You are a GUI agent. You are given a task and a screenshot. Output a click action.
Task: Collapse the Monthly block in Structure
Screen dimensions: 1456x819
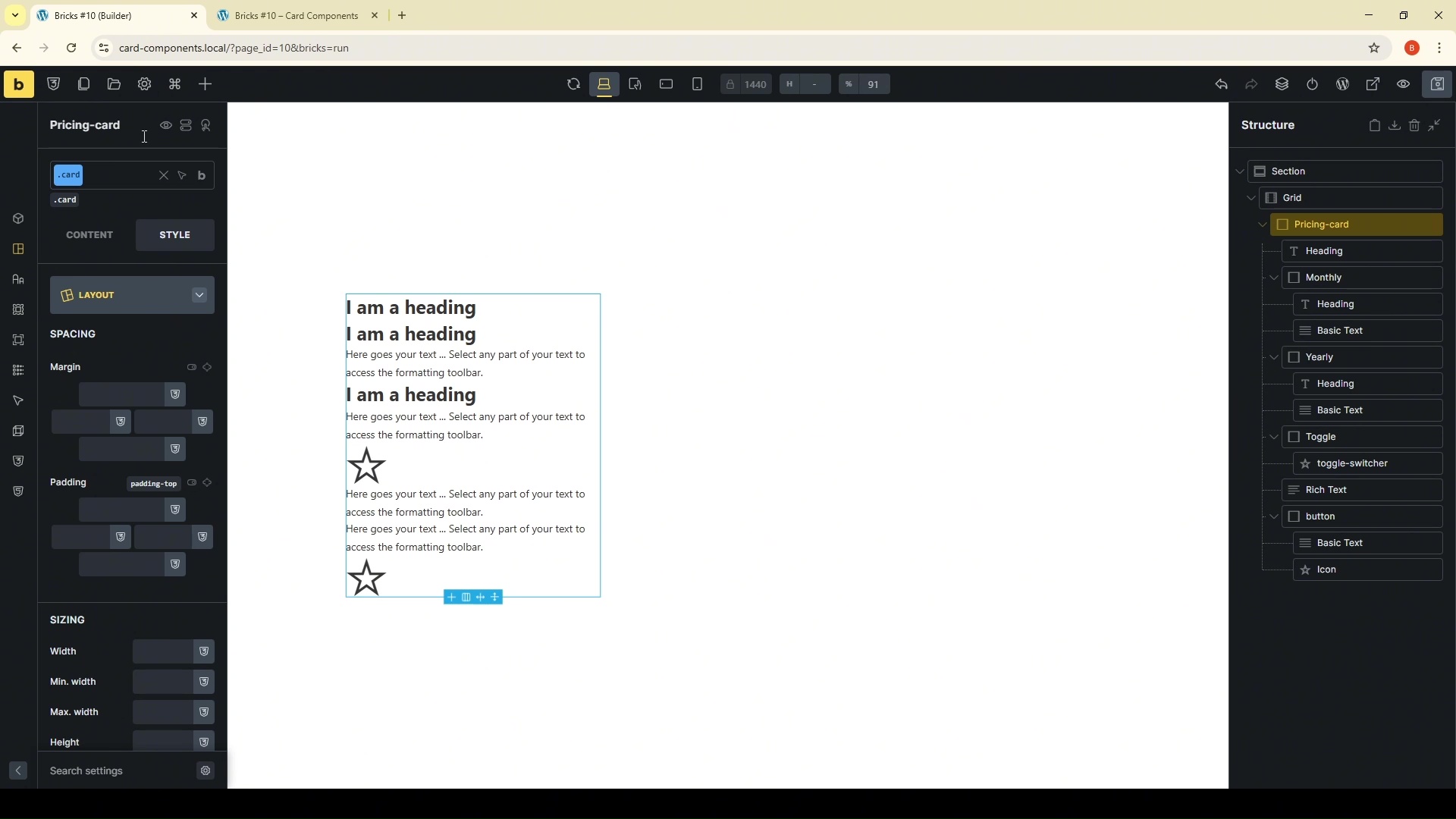click(x=1274, y=278)
